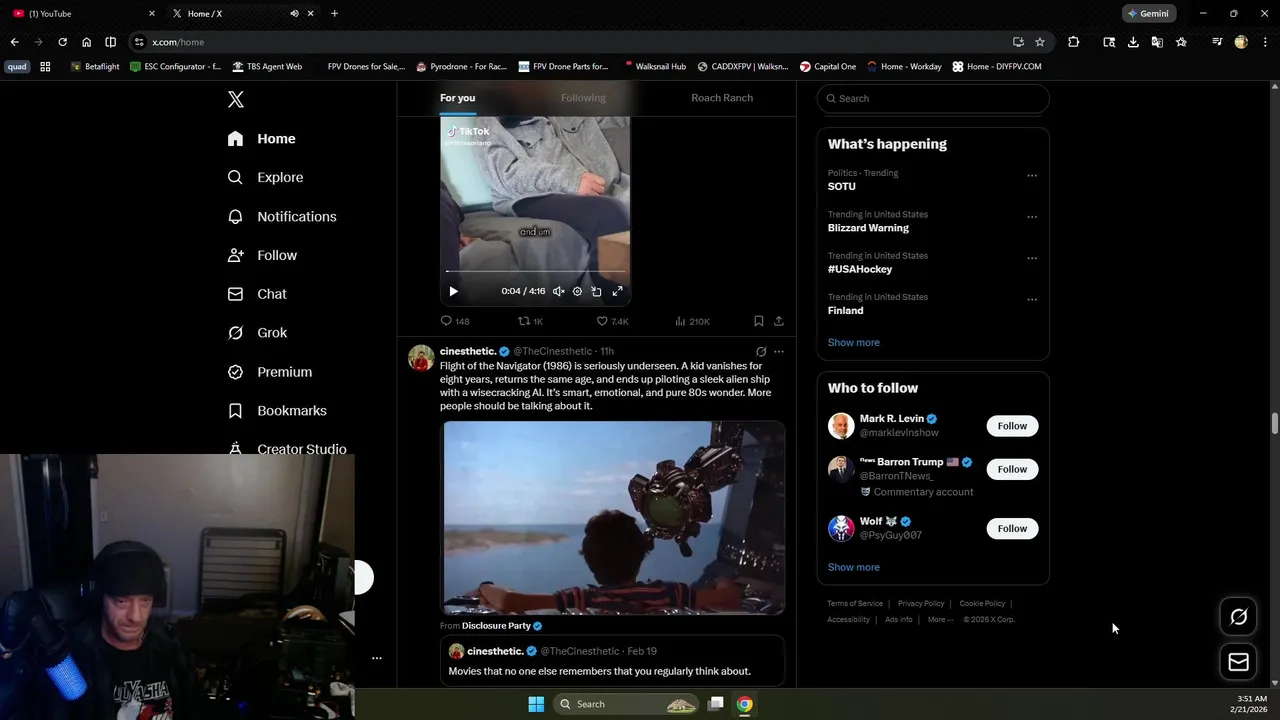The width and height of the screenshot is (1280, 720).
Task: Open video settings gear
Action: [x=577, y=291]
